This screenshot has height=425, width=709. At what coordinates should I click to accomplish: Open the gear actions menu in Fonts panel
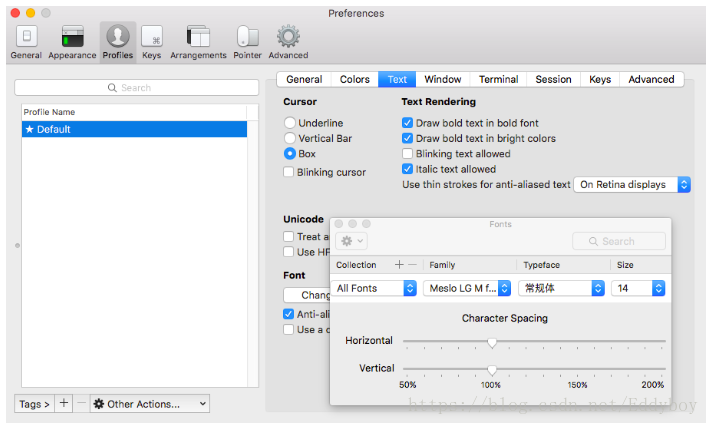(351, 241)
